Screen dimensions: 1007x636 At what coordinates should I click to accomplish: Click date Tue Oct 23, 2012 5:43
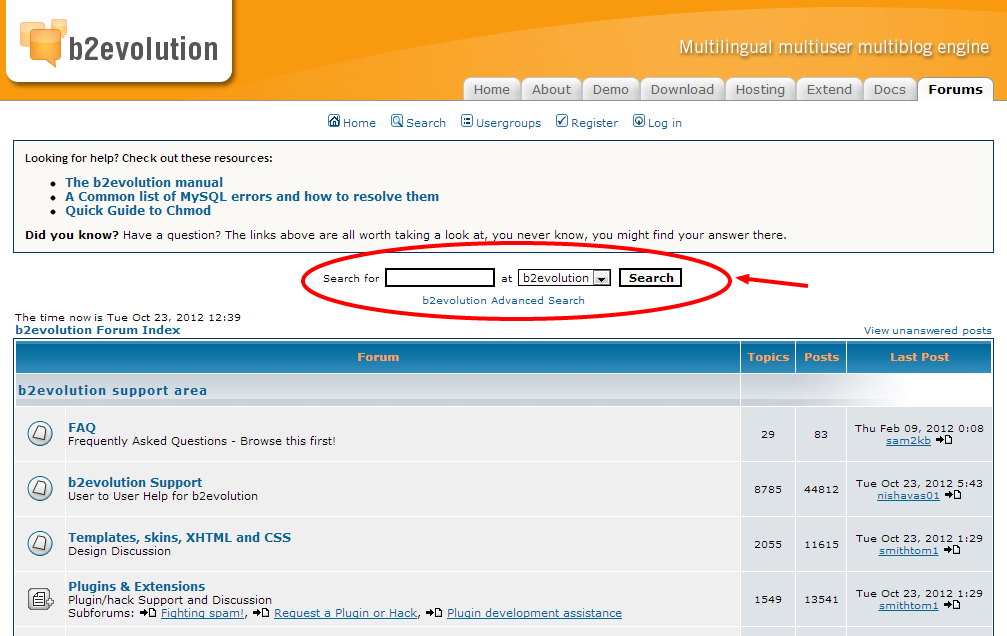click(x=919, y=484)
